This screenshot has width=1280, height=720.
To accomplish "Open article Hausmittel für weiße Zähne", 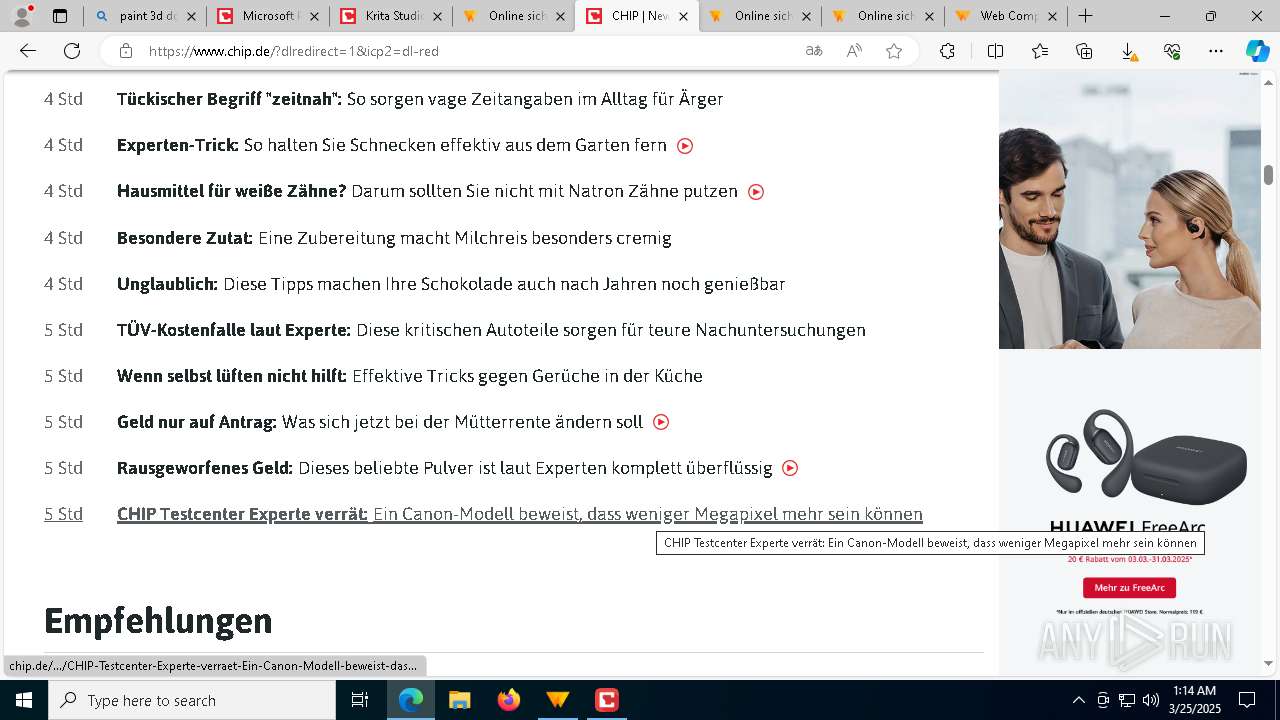I will 427,191.
